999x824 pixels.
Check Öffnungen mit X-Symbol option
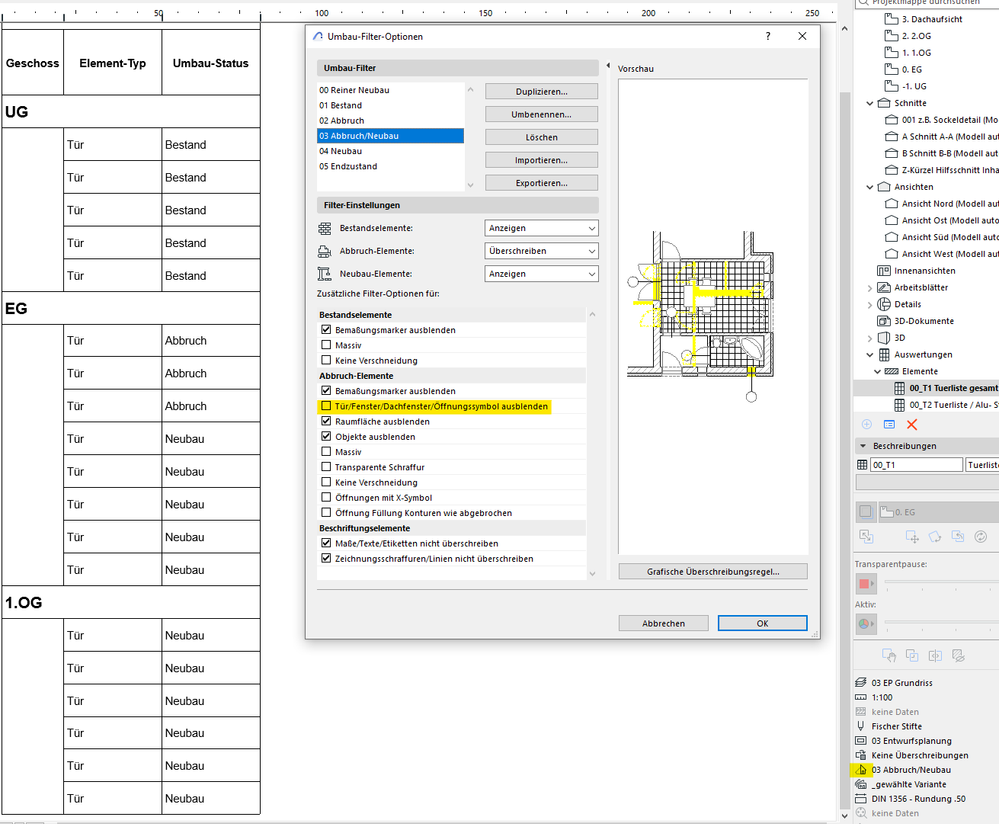coord(326,497)
